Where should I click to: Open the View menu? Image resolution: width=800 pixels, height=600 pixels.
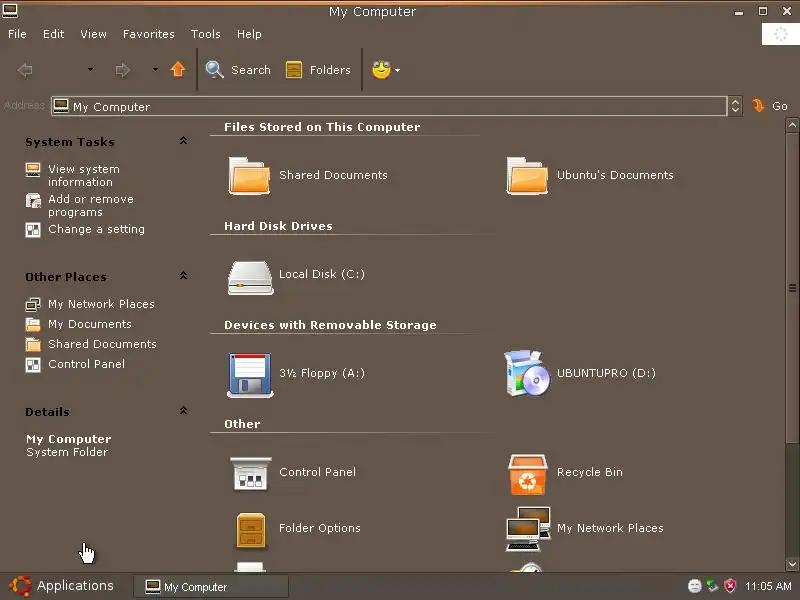point(93,34)
